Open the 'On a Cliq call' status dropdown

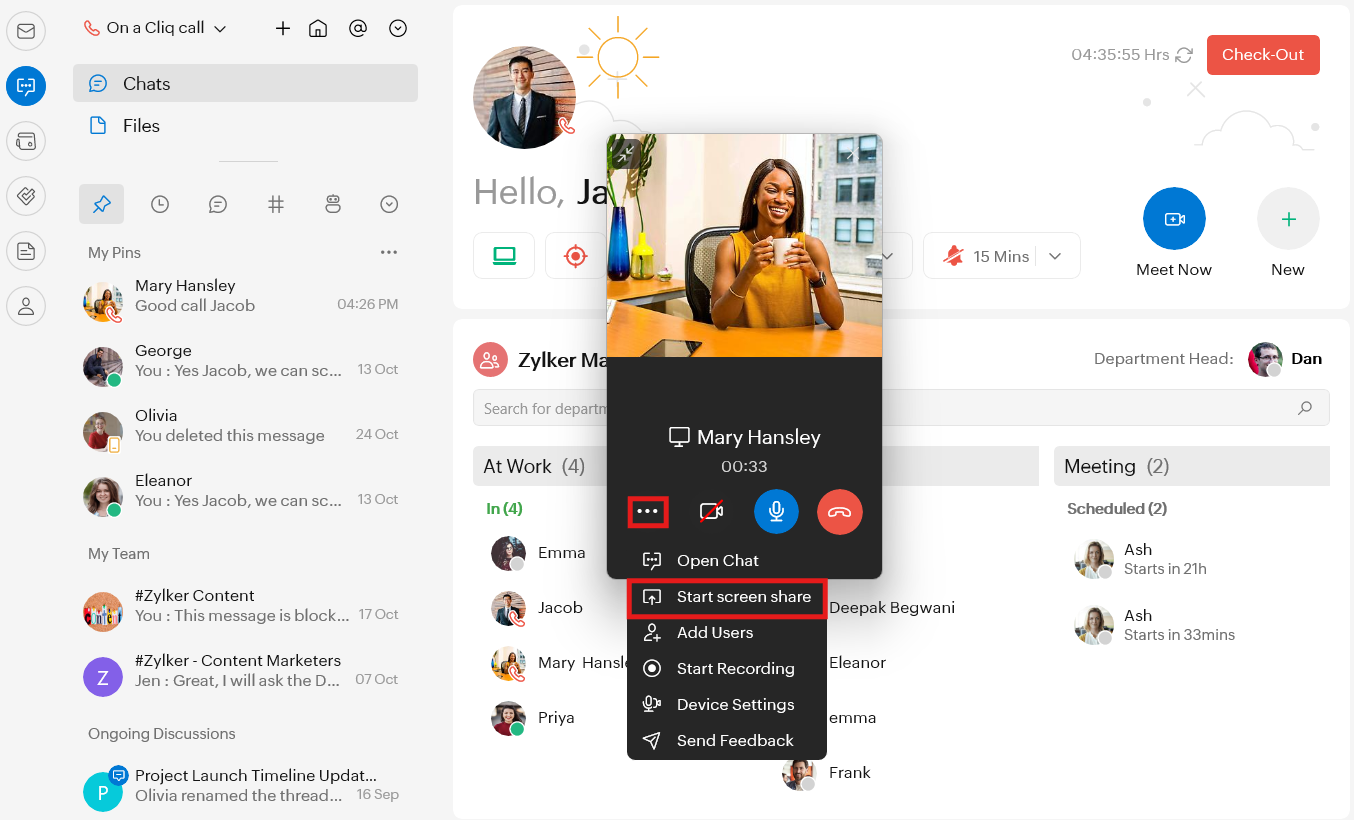click(156, 28)
